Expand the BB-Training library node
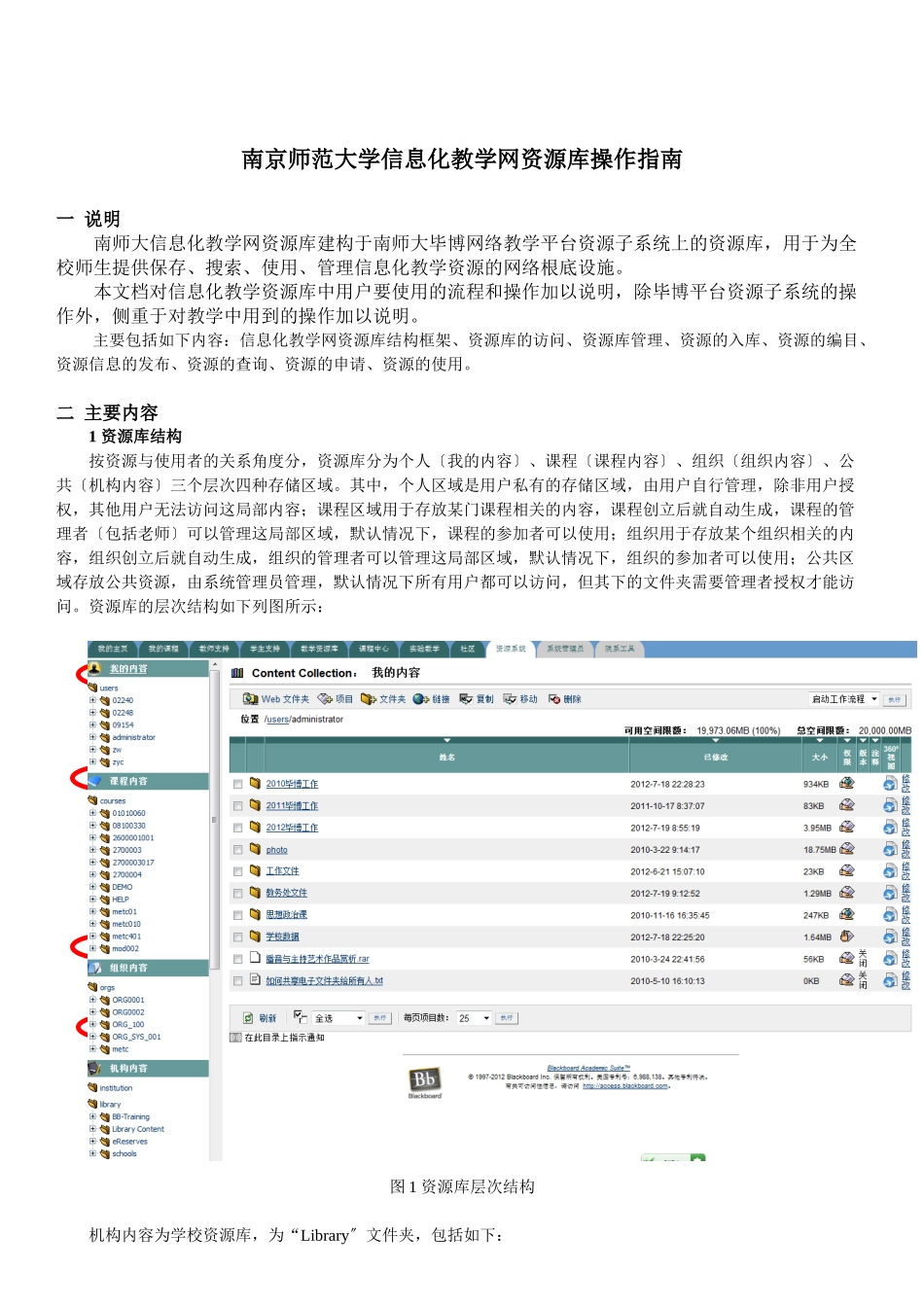 pyautogui.click(x=93, y=1117)
